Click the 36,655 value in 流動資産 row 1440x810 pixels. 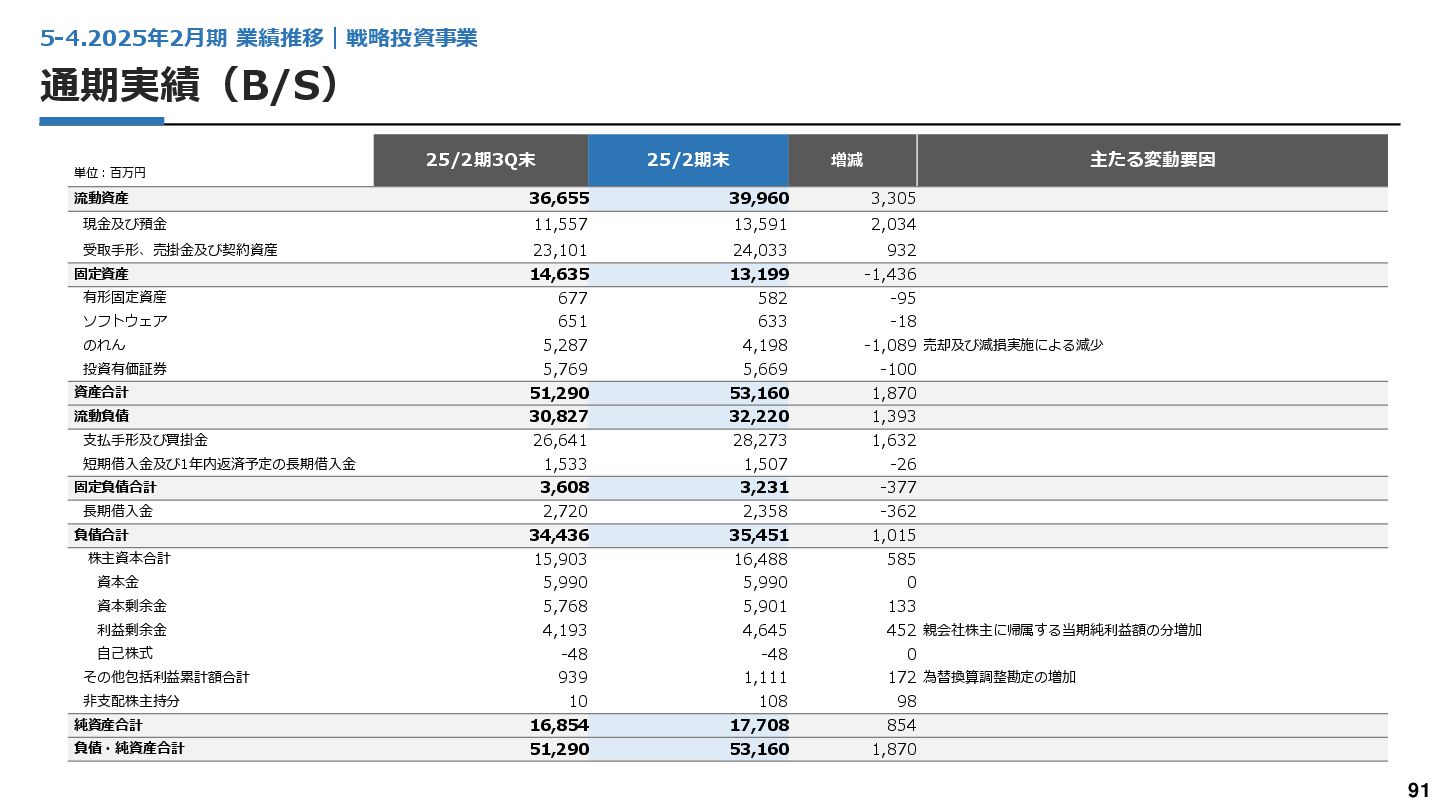(559, 199)
